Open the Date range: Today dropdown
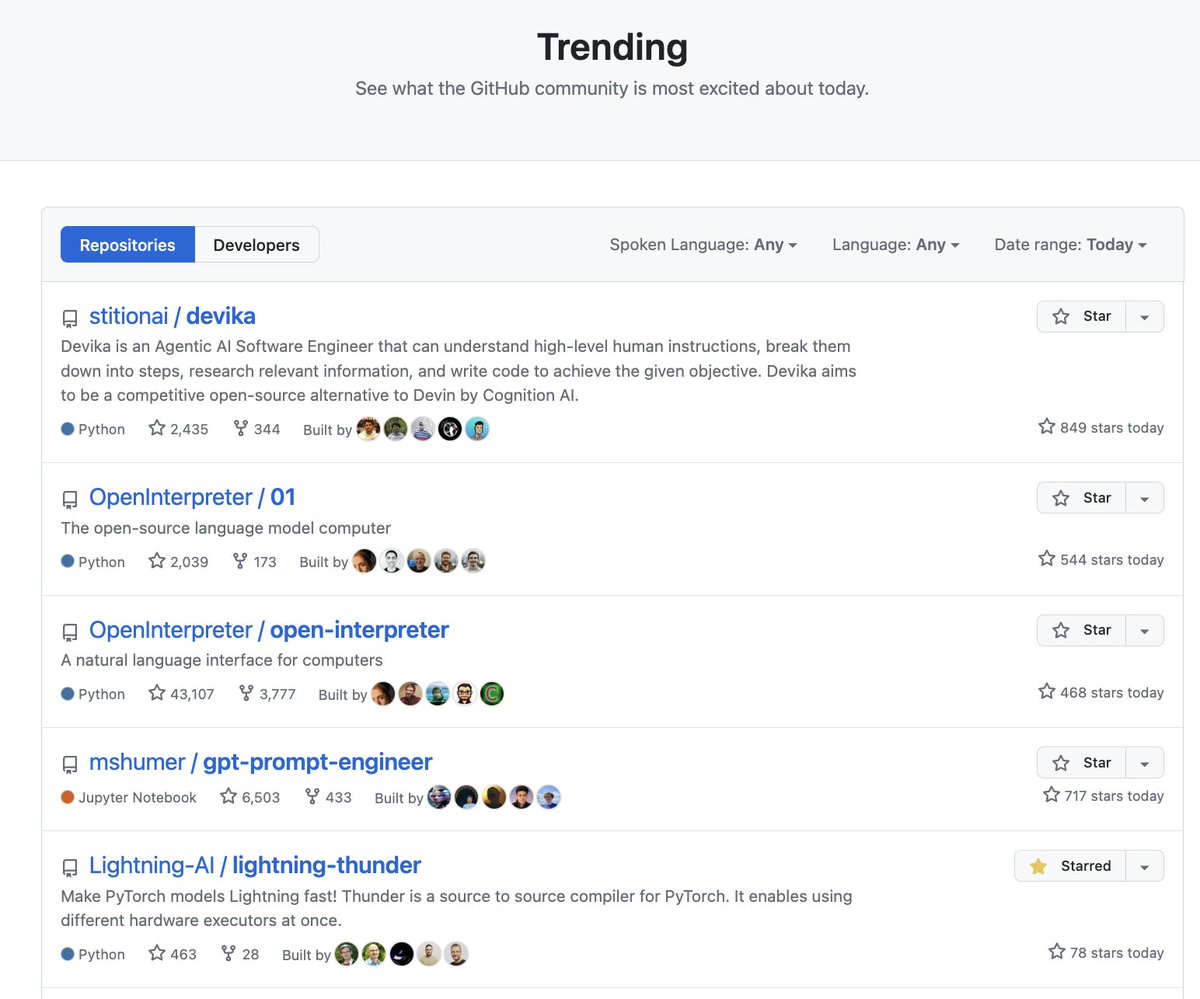This screenshot has width=1200, height=999. [x=1070, y=244]
